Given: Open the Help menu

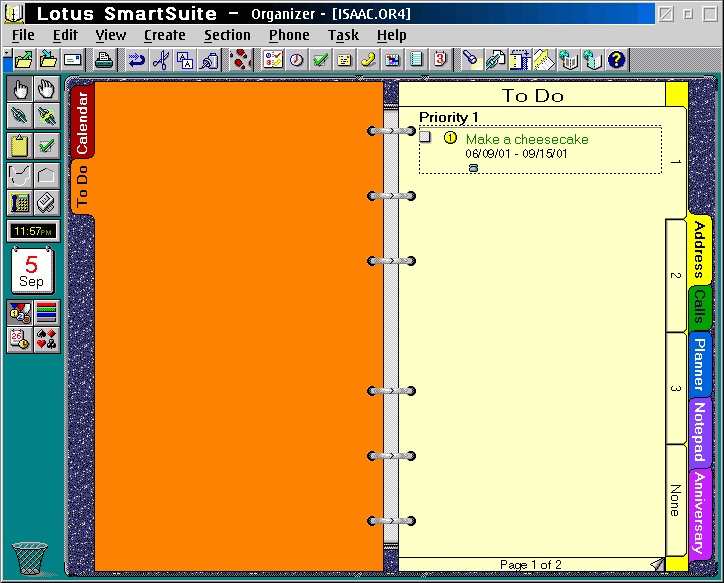Looking at the screenshot, I should click(392, 36).
